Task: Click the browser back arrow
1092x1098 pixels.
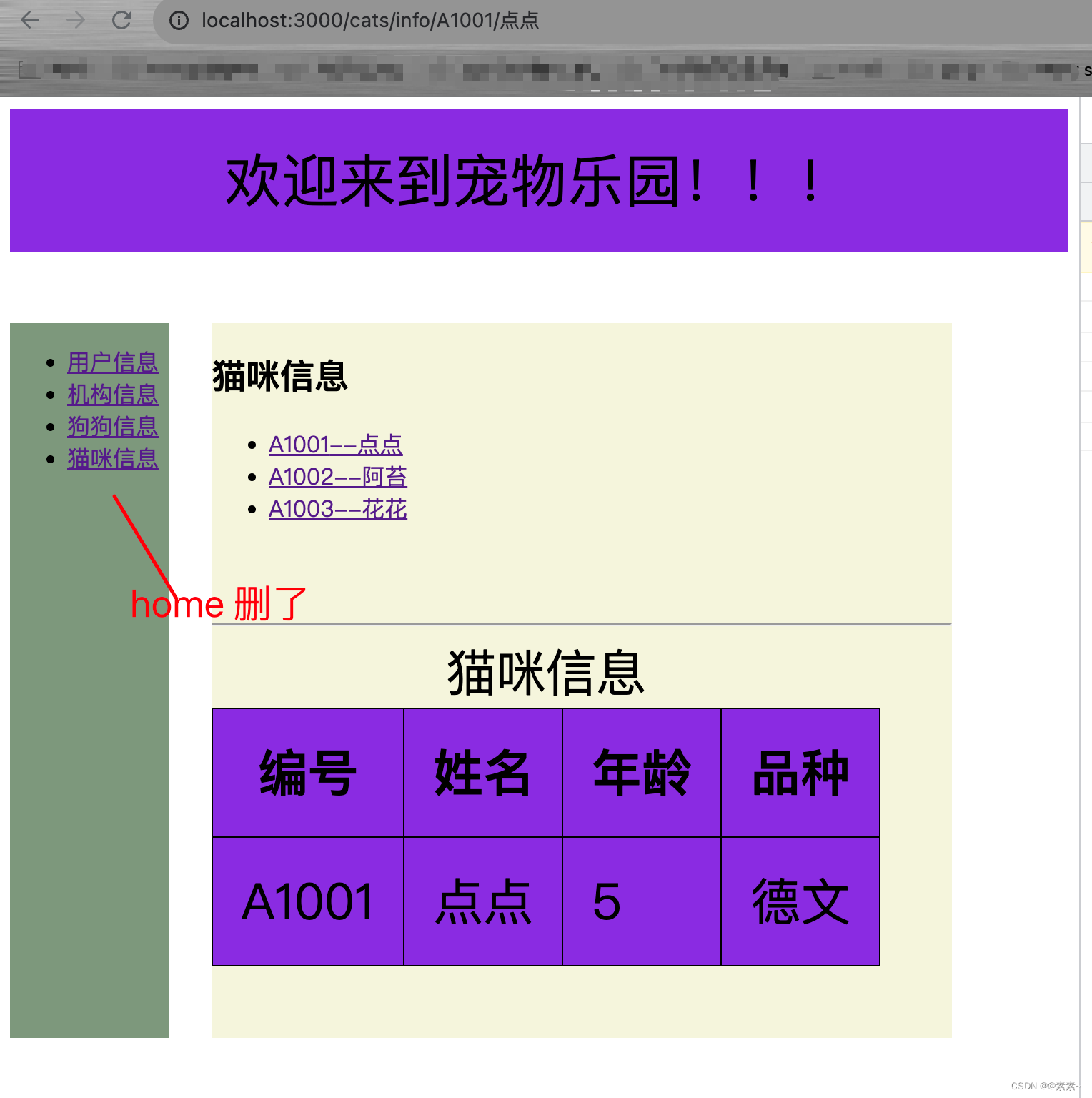Action: click(30, 20)
